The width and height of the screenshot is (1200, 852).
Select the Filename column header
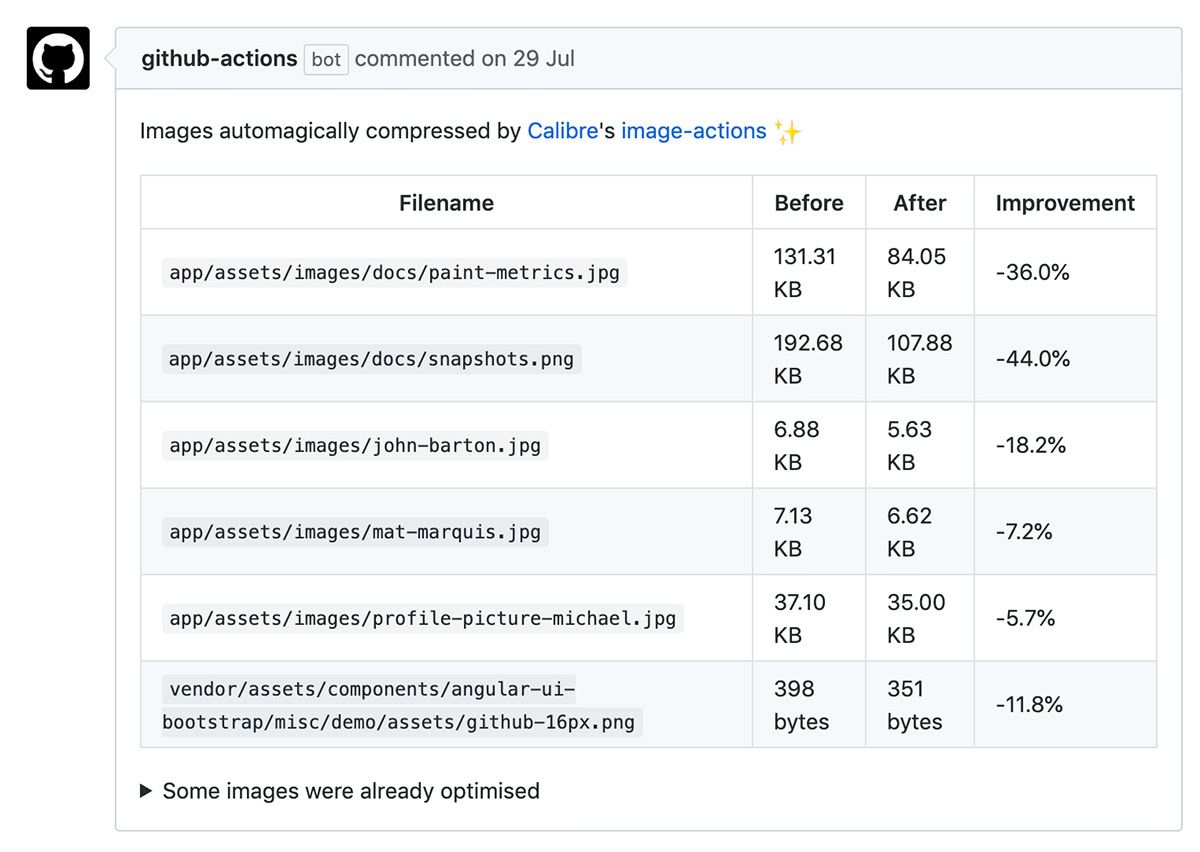pyautogui.click(x=446, y=202)
